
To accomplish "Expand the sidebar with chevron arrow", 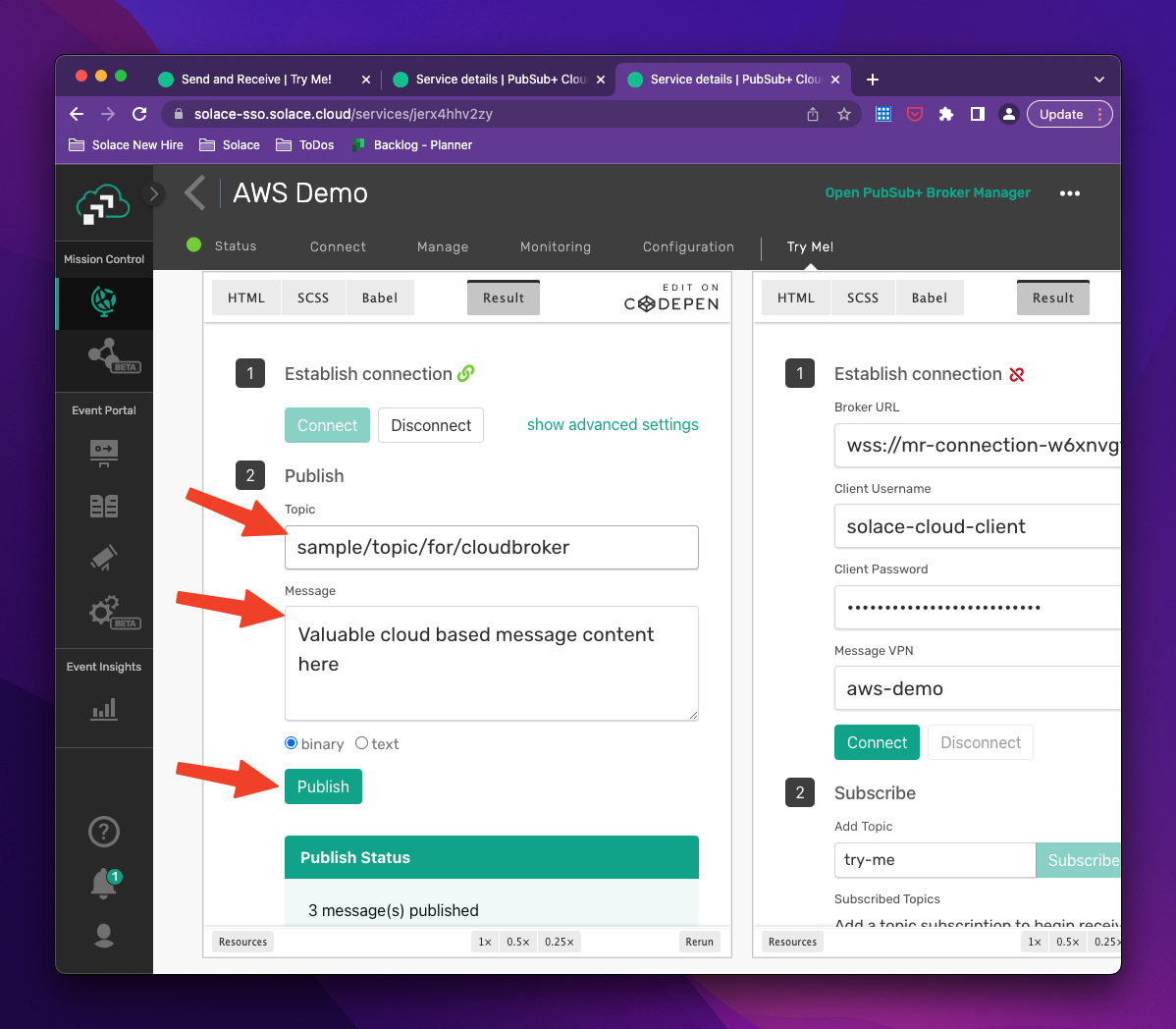I will tap(153, 193).
